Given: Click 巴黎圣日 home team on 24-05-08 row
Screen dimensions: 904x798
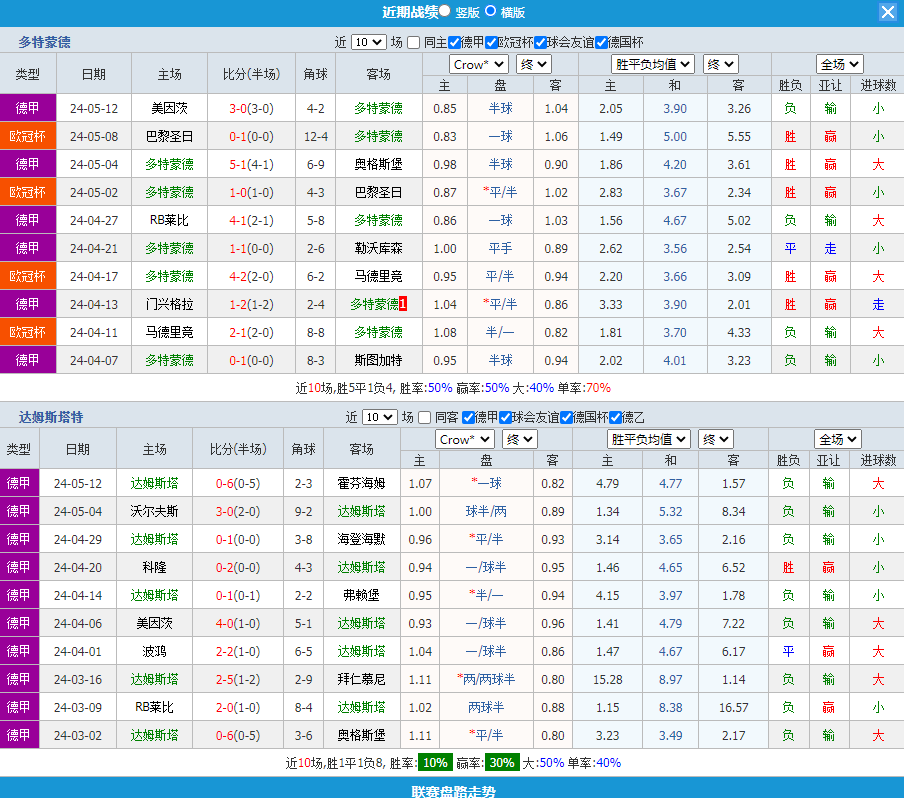Looking at the screenshot, I should pos(170,137).
